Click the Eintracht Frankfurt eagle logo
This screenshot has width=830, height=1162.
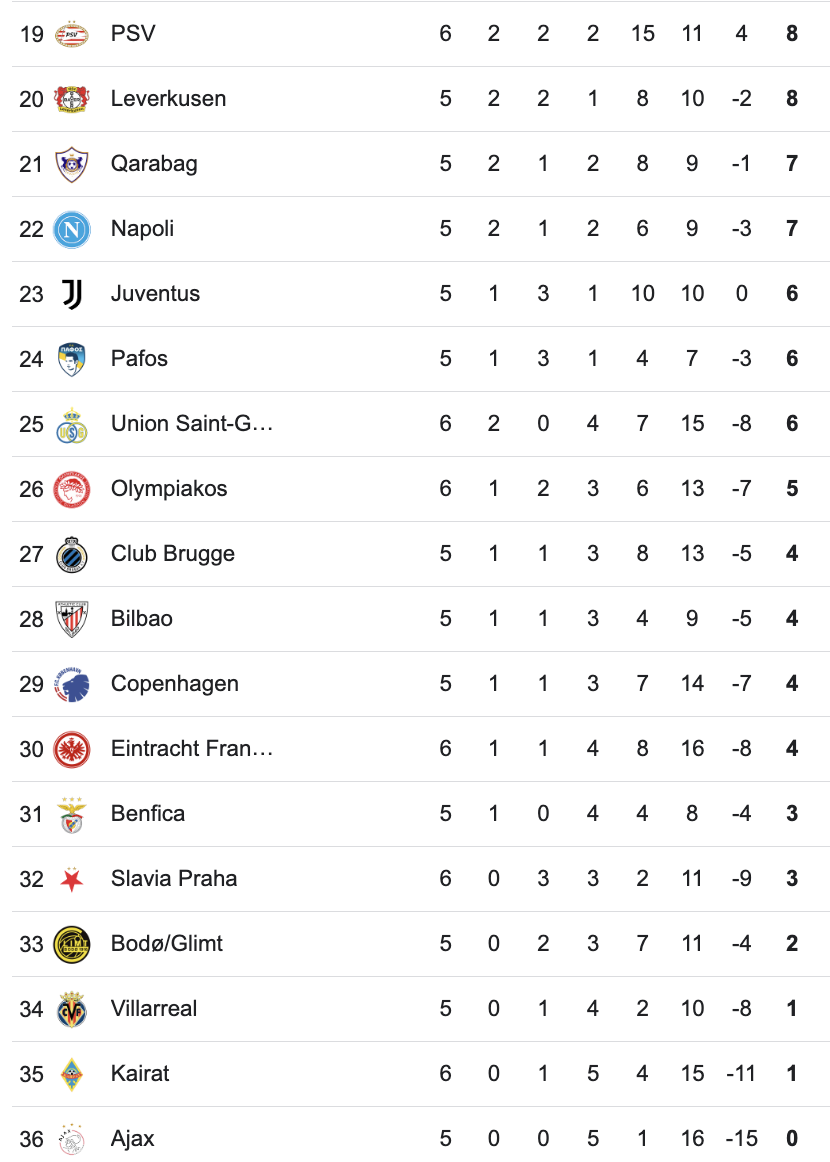click(x=71, y=749)
